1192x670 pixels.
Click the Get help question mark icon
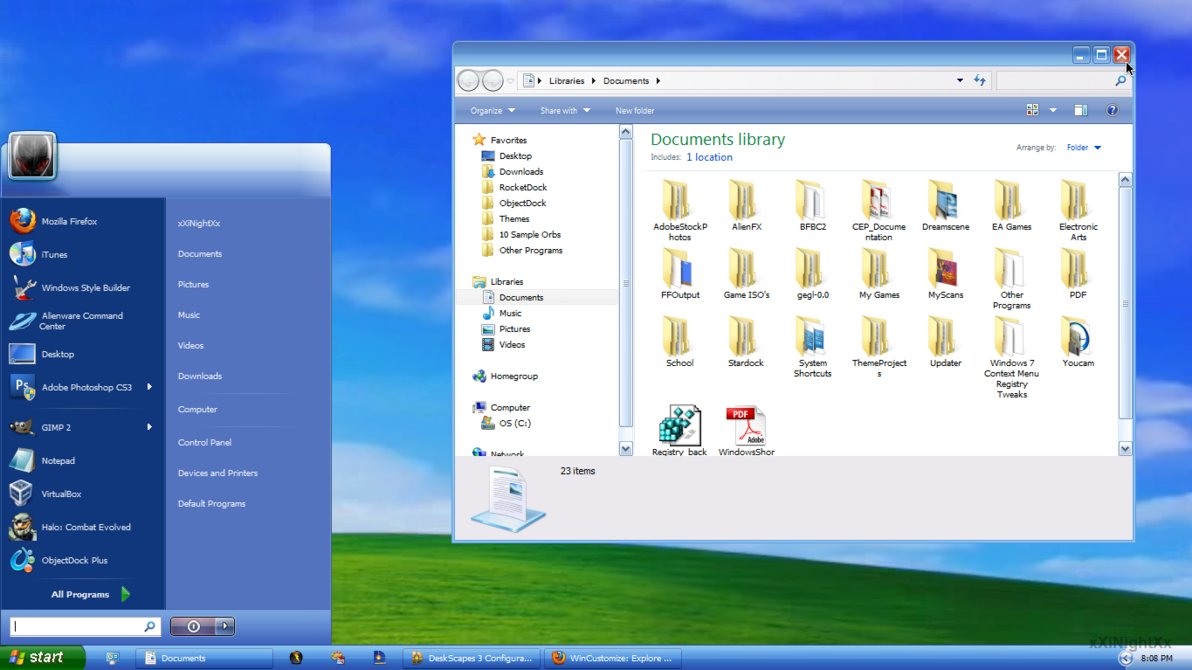point(1112,110)
